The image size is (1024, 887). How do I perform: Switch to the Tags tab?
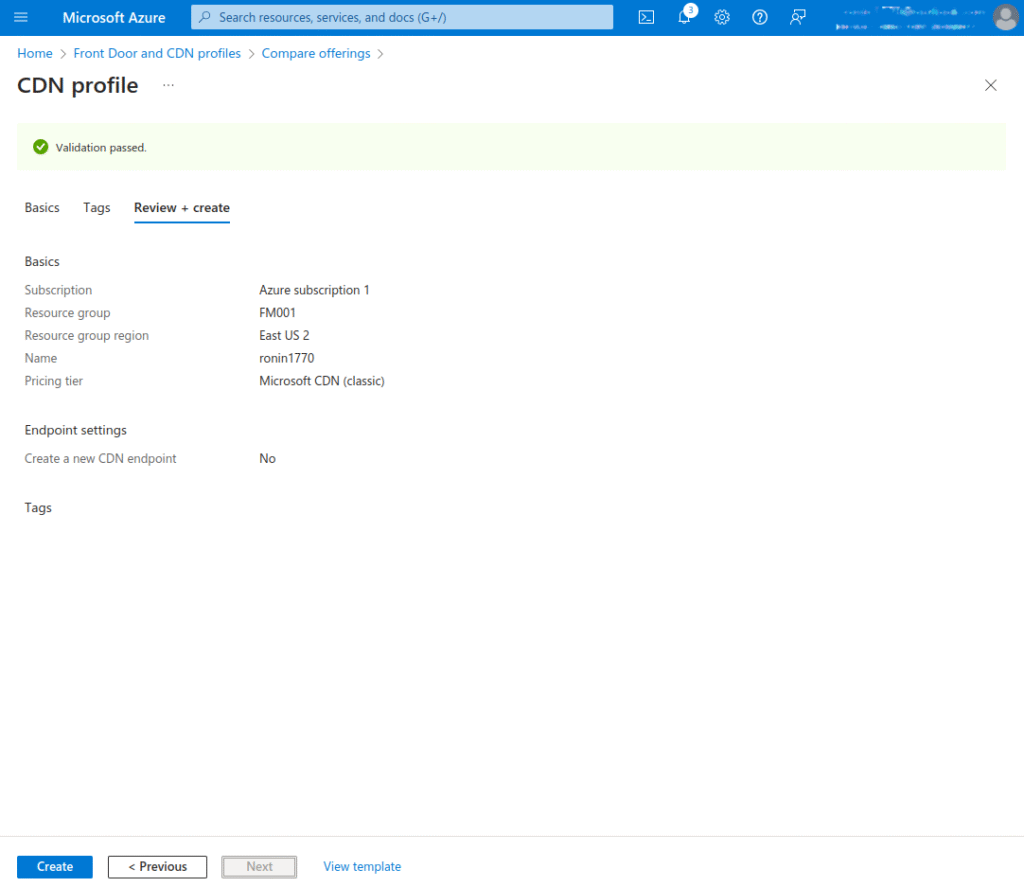coord(97,208)
